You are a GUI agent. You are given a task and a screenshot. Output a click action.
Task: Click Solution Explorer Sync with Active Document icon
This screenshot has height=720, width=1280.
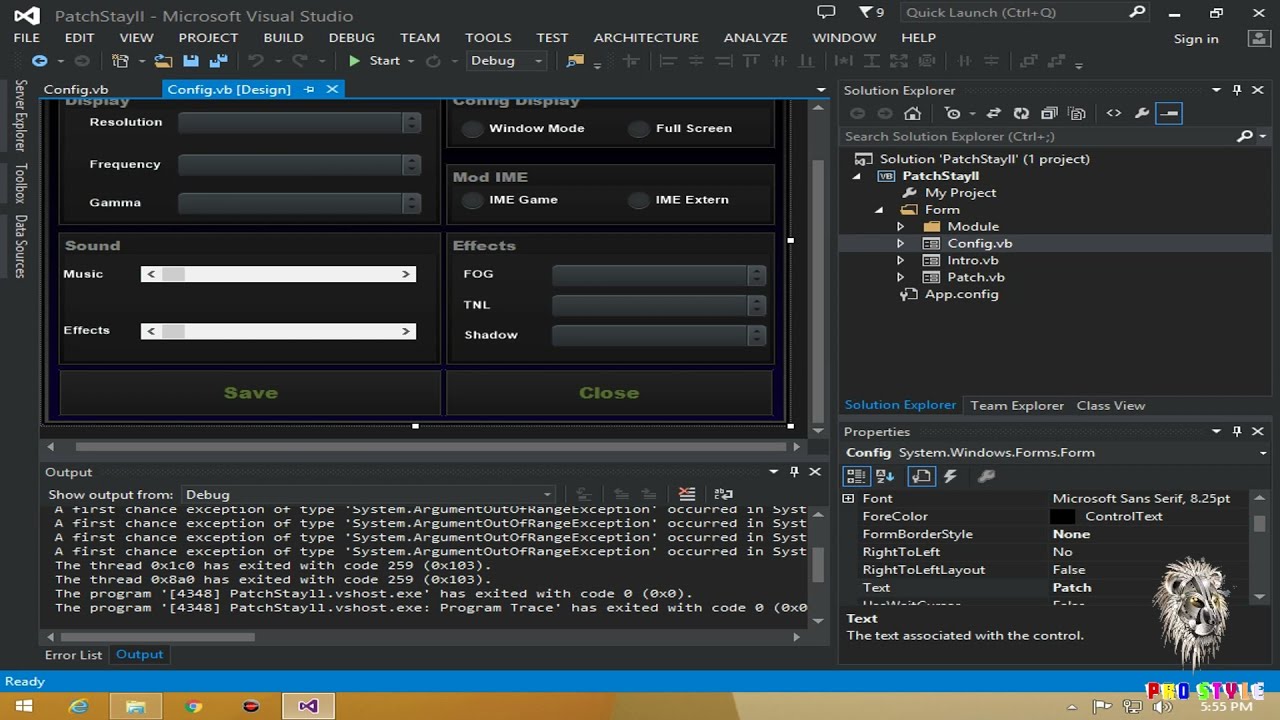[x=993, y=113]
